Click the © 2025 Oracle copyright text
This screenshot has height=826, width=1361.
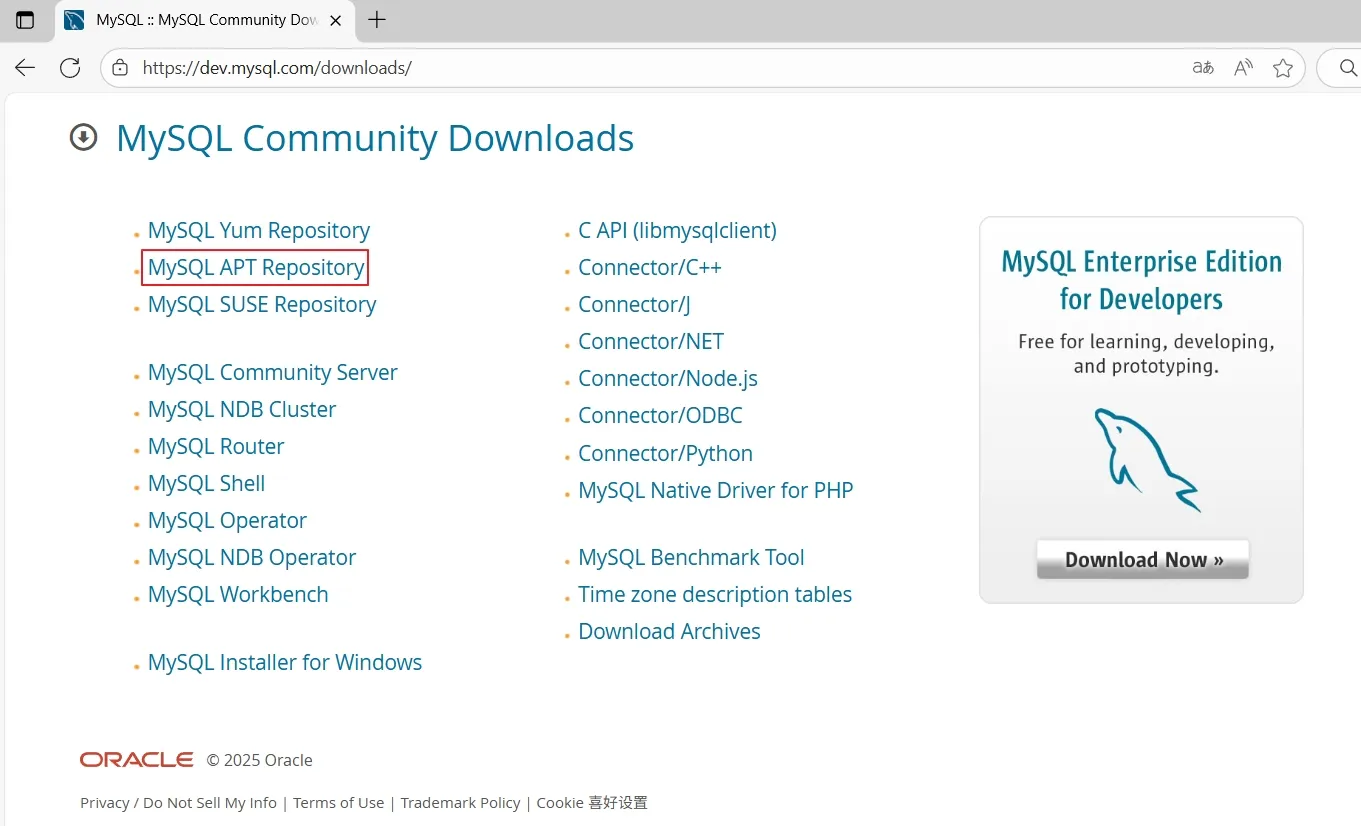(x=260, y=761)
